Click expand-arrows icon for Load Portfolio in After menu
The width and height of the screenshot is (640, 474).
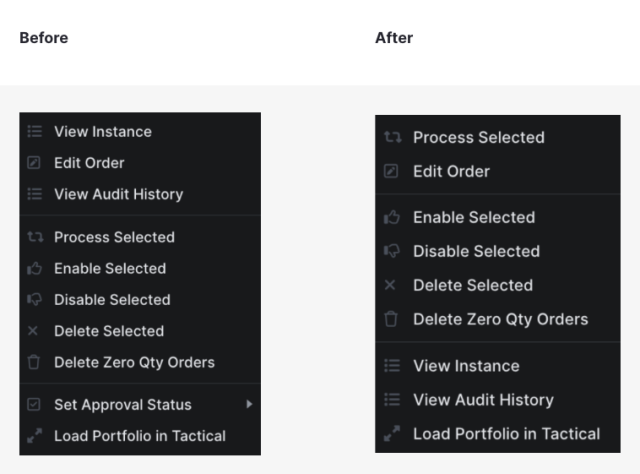[x=392, y=434]
